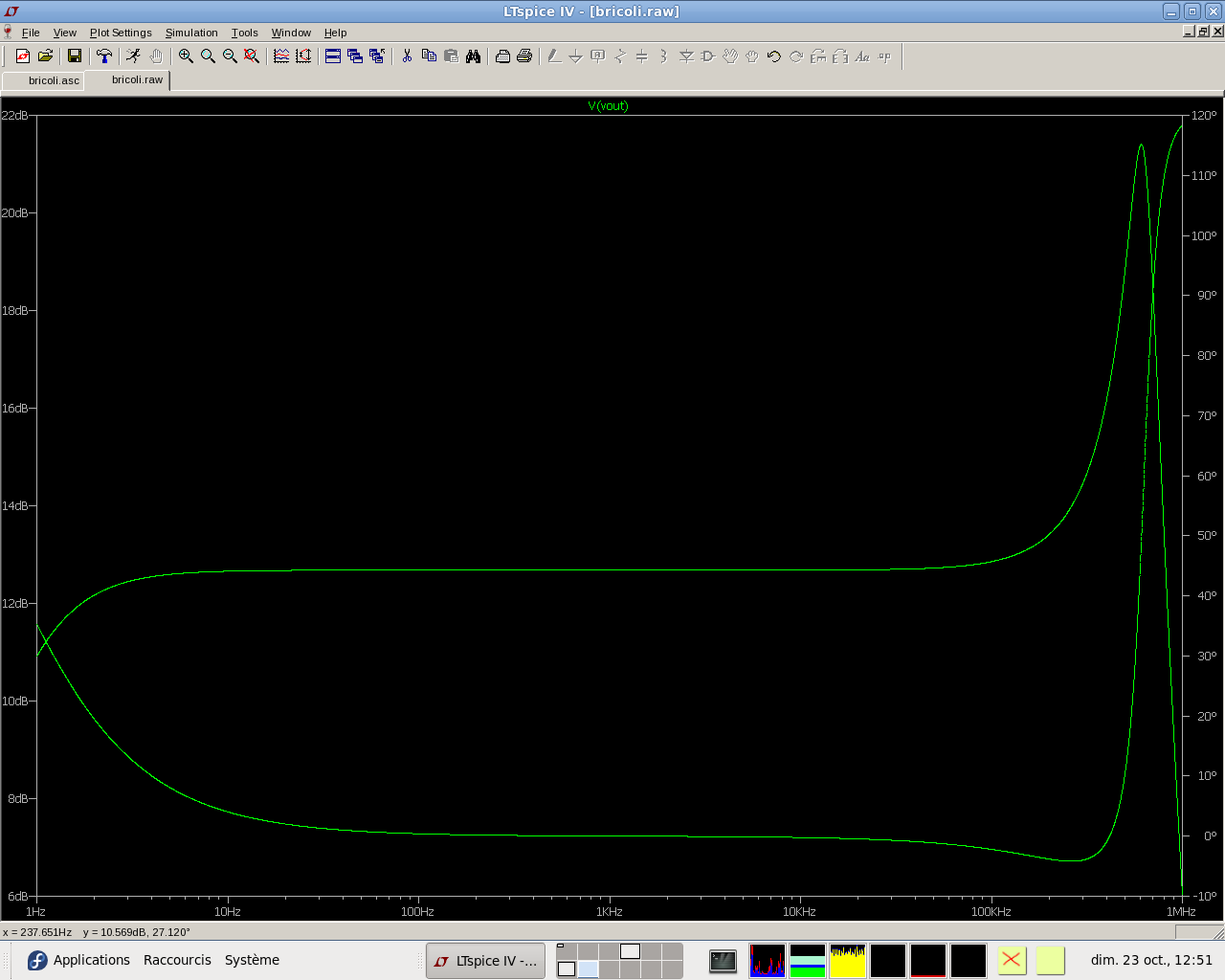Click the Print Setup icon
Screen dimensions: 1225x980
click(x=502, y=56)
